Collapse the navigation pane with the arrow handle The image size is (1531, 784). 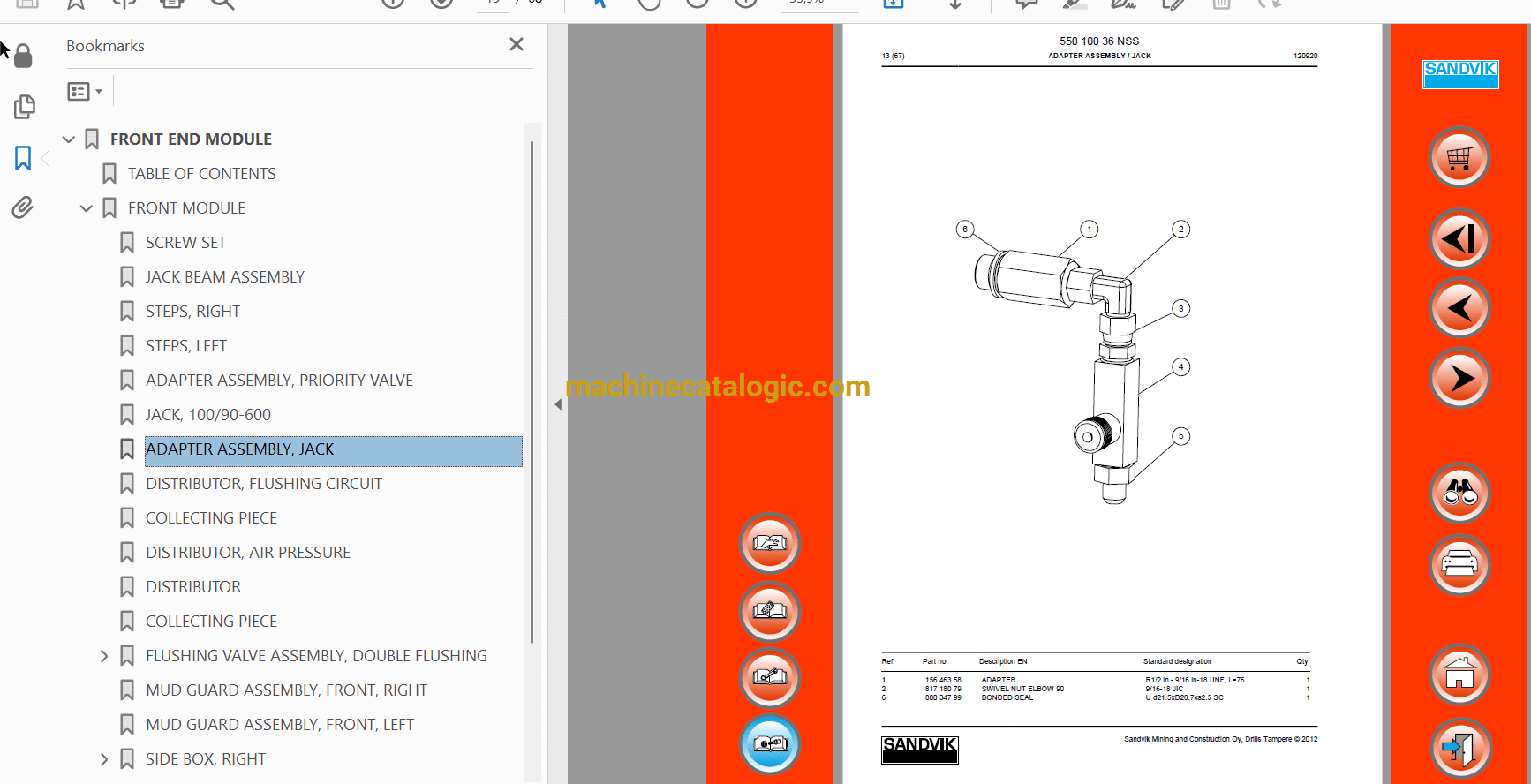(x=558, y=404)
